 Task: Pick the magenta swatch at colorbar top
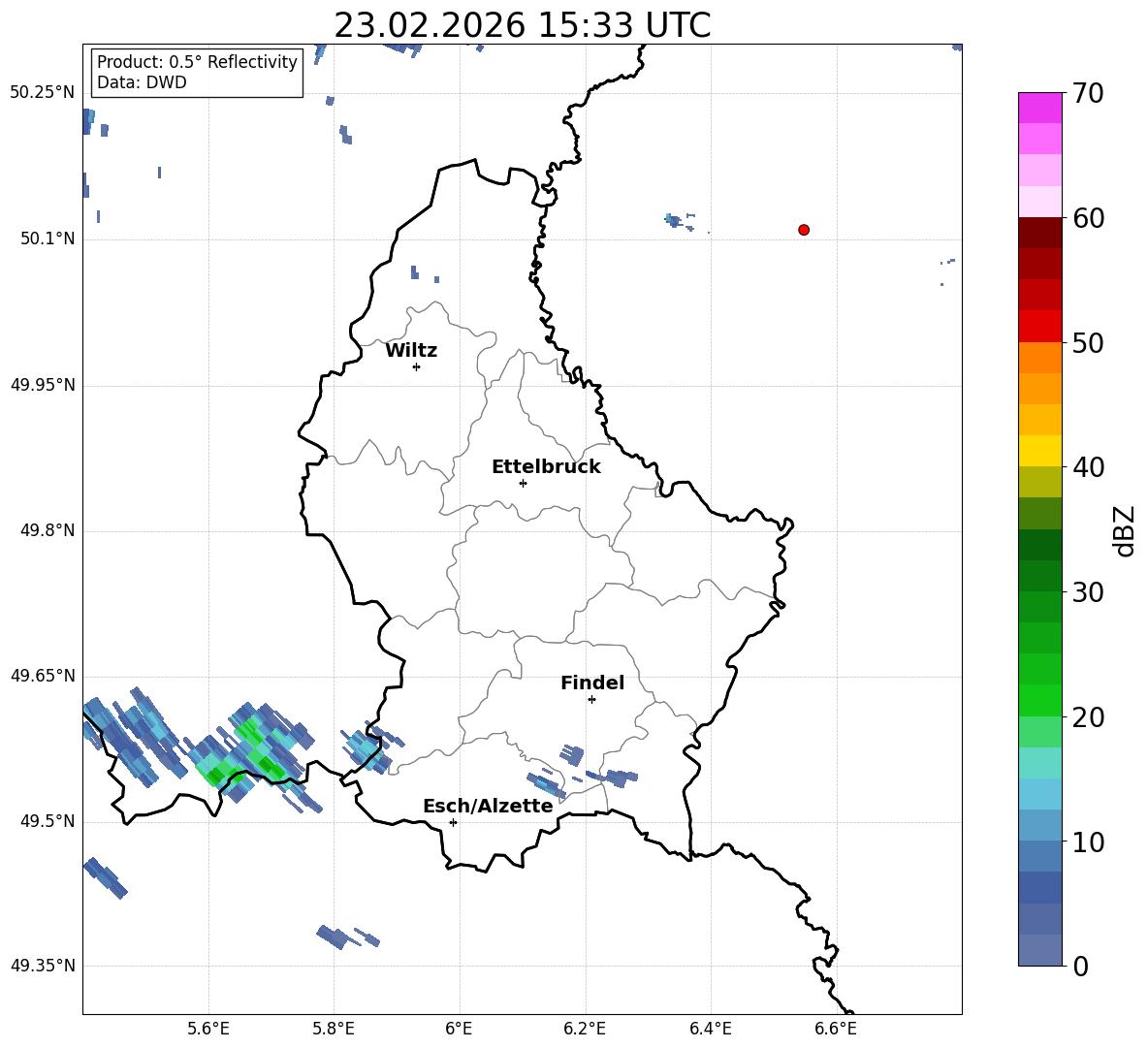[x=1039, y=108]
